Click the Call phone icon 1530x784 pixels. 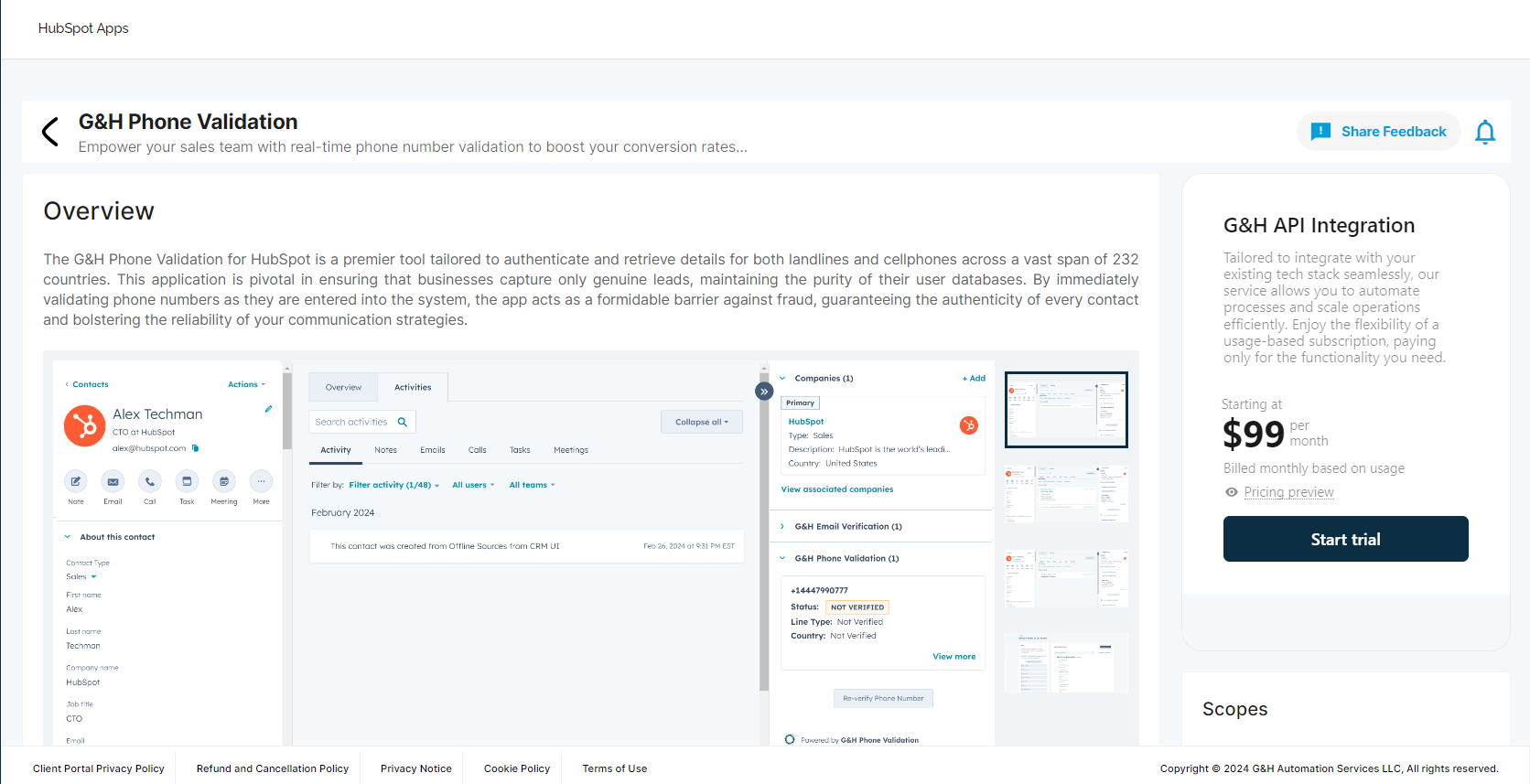tap(150, 481)
